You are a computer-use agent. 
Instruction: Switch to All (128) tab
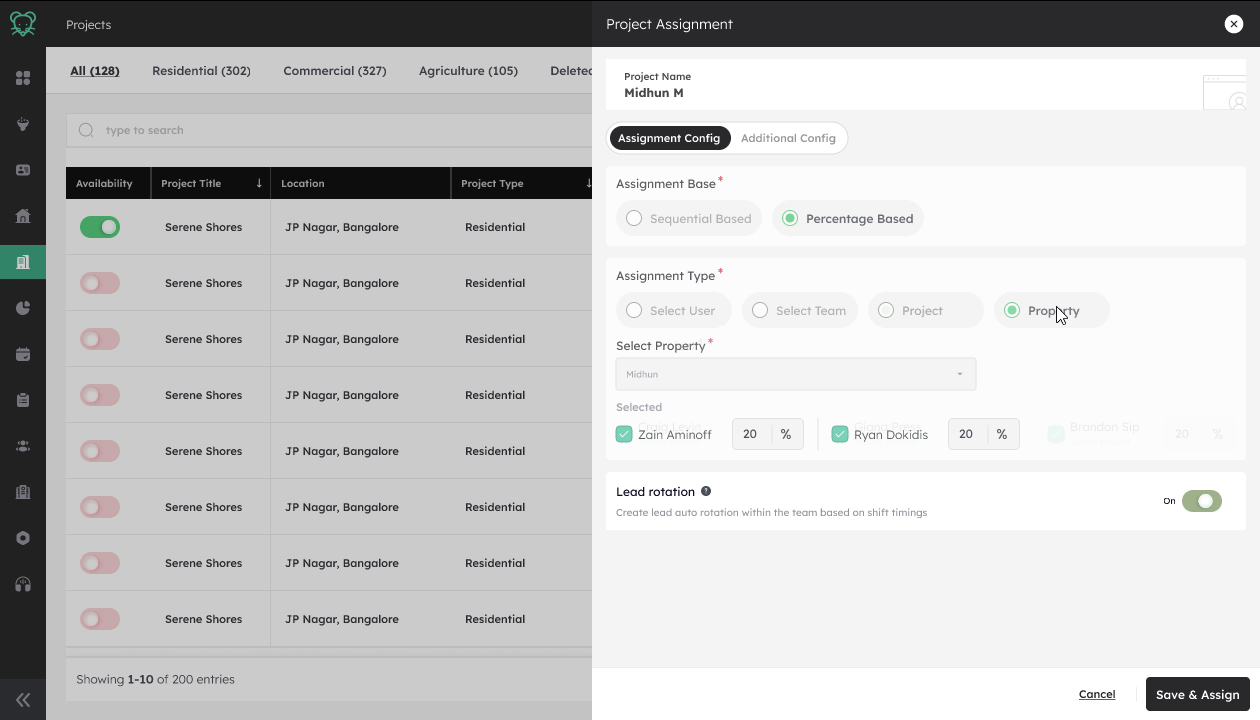(95, 71)
